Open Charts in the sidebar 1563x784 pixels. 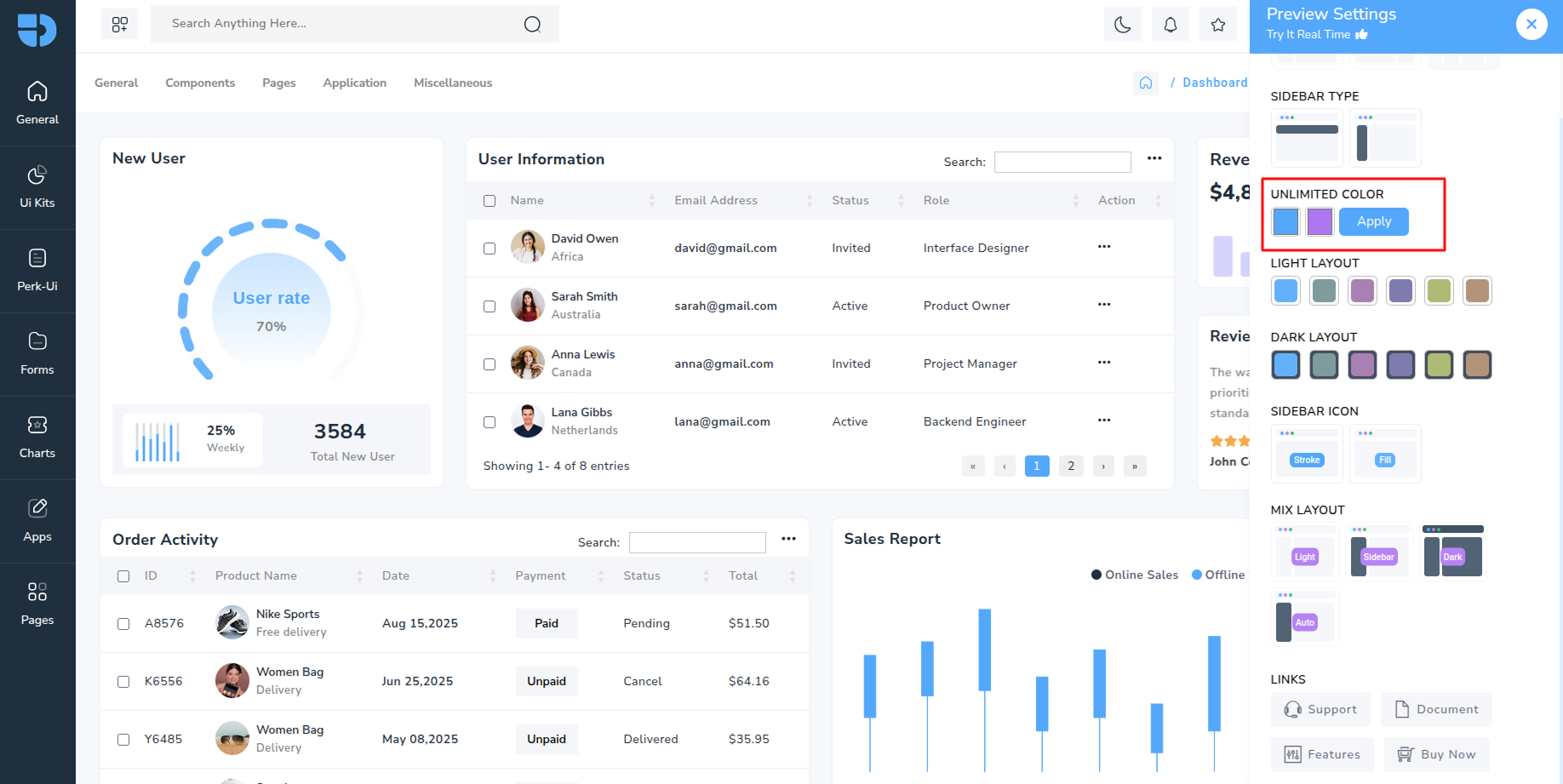[37, 438]
